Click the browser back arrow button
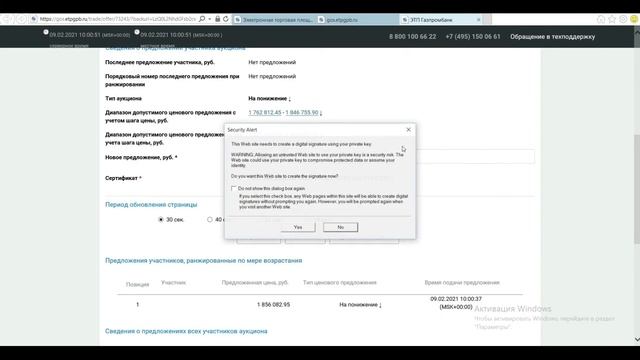Image resolution: width=640 pixels, height=360 pixels. coord(8,19)
